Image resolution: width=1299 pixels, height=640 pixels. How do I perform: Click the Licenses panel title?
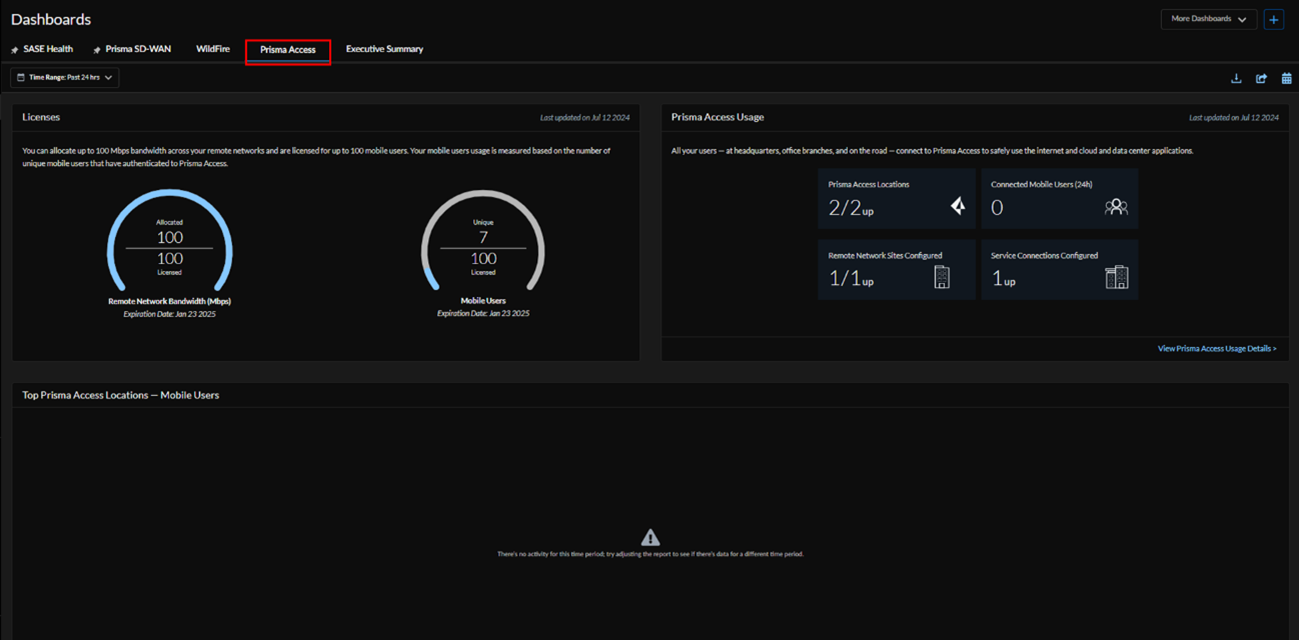[41, 117]
